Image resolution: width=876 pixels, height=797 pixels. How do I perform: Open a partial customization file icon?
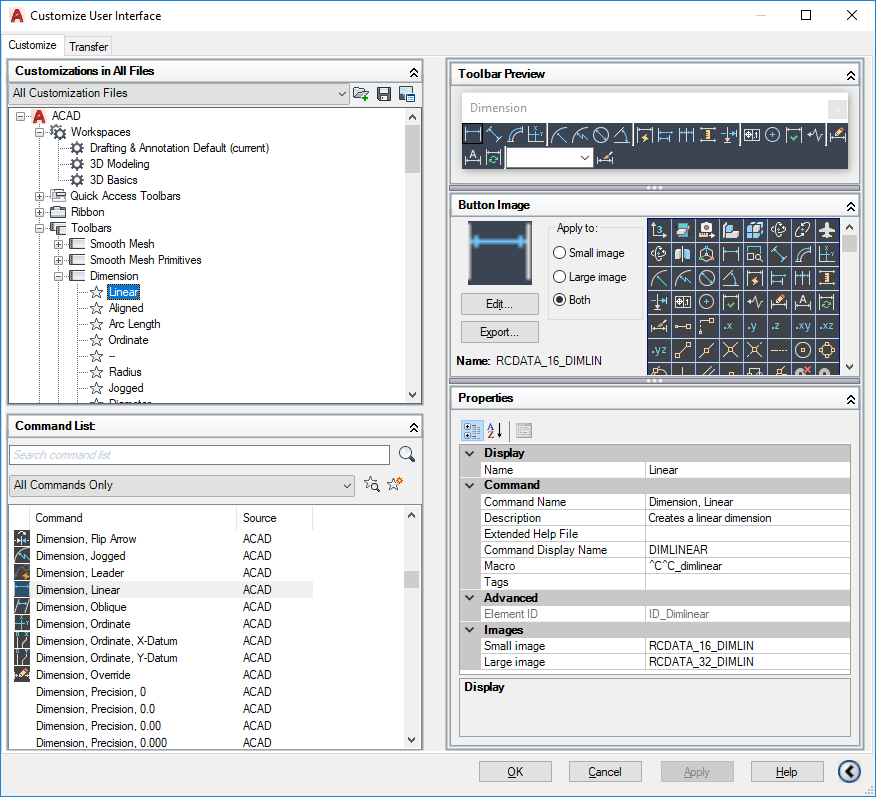pos(361,94)
